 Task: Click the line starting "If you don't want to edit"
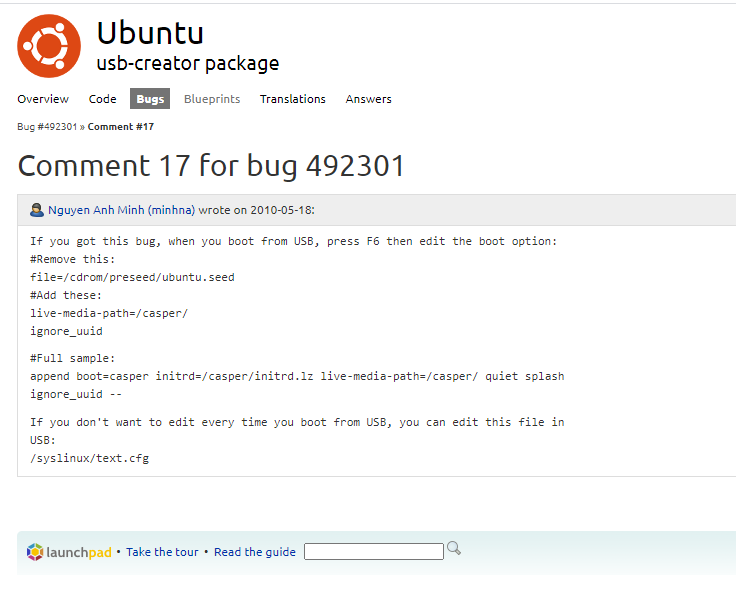pyautogui.click(x=297, y=422)
